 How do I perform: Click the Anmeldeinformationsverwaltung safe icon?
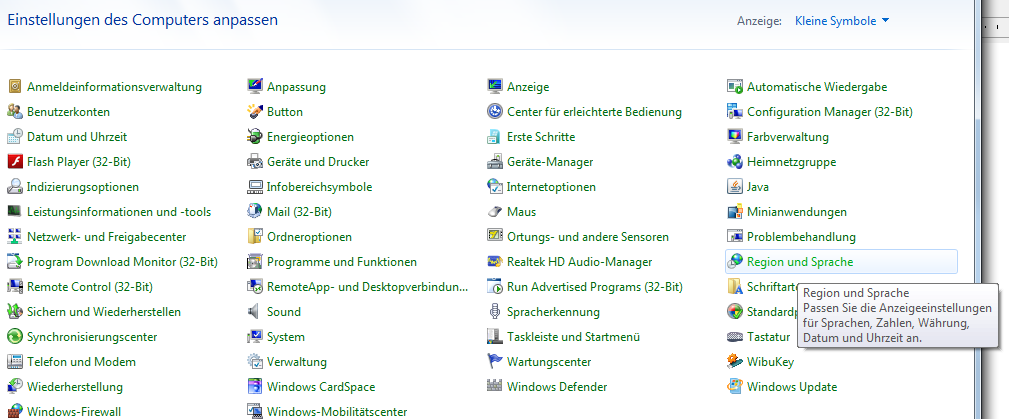click(15, 86)
